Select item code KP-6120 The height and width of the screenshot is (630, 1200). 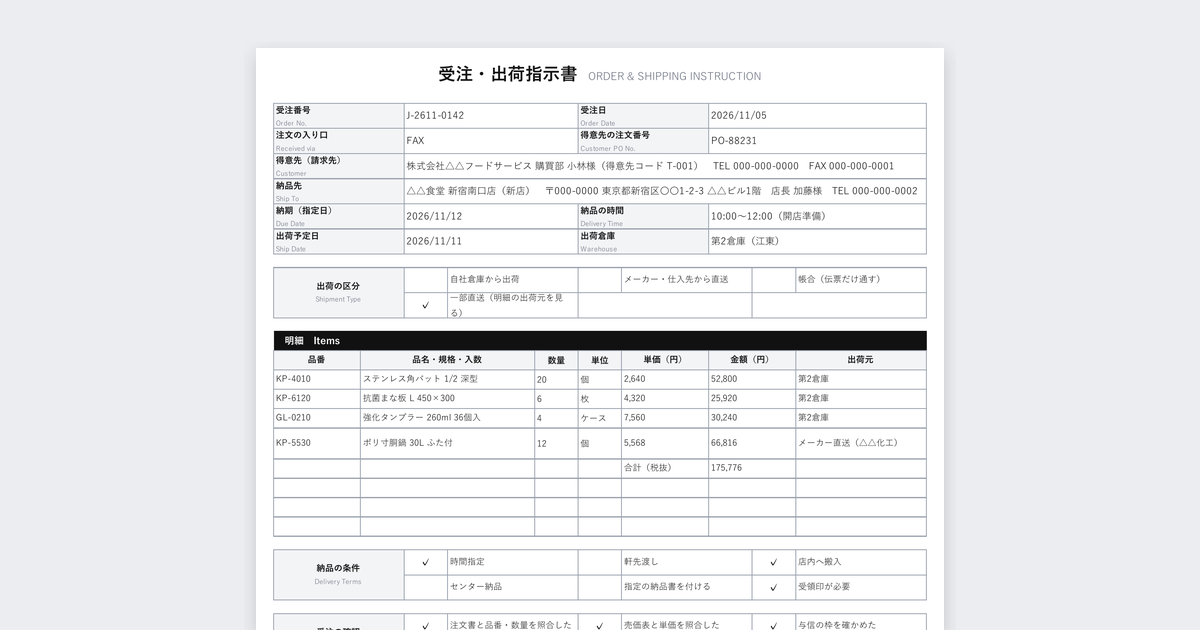[x=294, y=398]
